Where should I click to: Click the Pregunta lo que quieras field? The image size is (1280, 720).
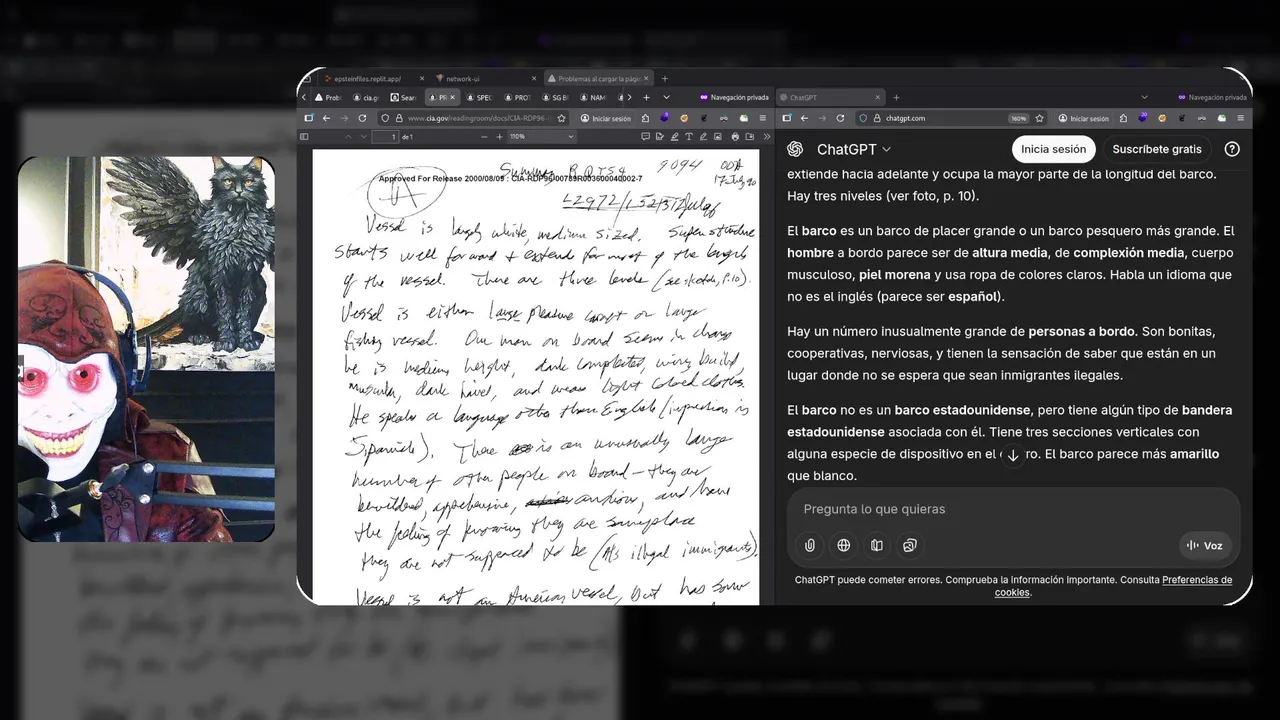point(1013,509)
